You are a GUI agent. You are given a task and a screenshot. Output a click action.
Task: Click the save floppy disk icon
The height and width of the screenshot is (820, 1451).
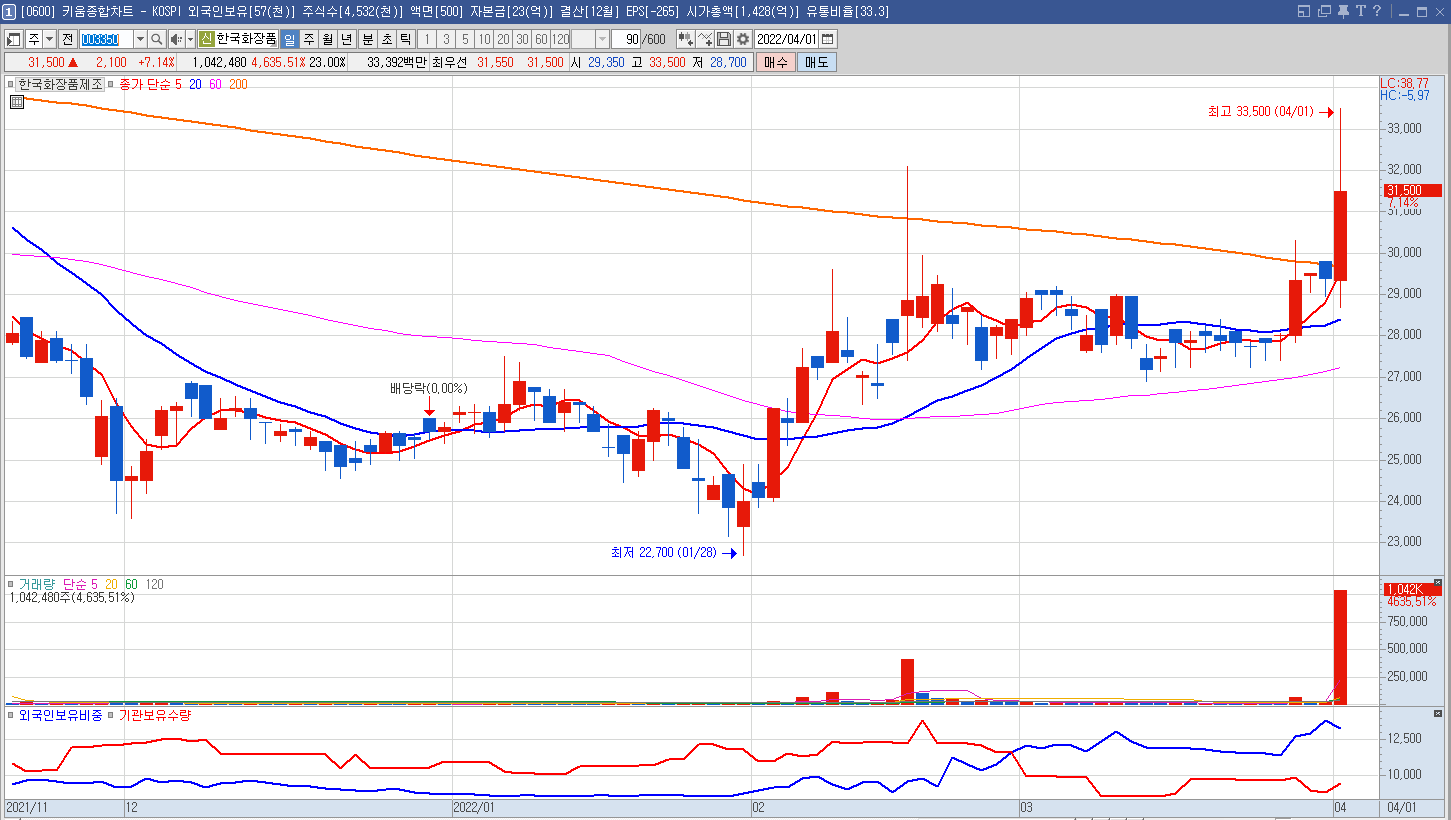[x=724, y=39]
